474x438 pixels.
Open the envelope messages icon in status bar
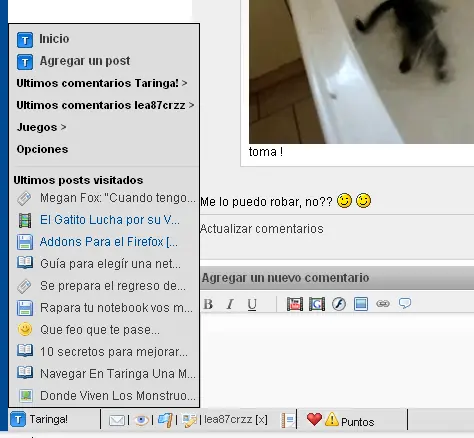(x=117, y=420)
